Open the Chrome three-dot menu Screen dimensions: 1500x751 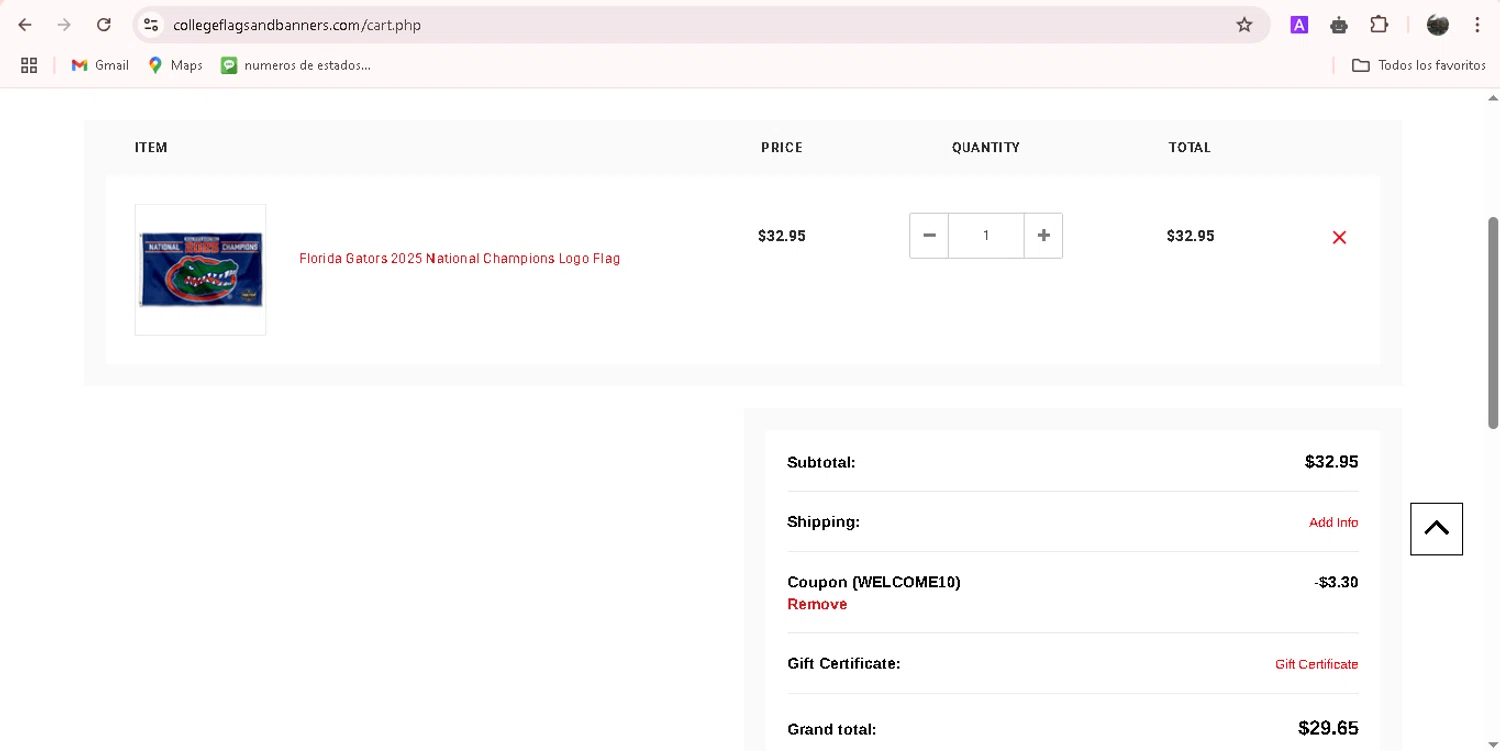click(1477, 25)
